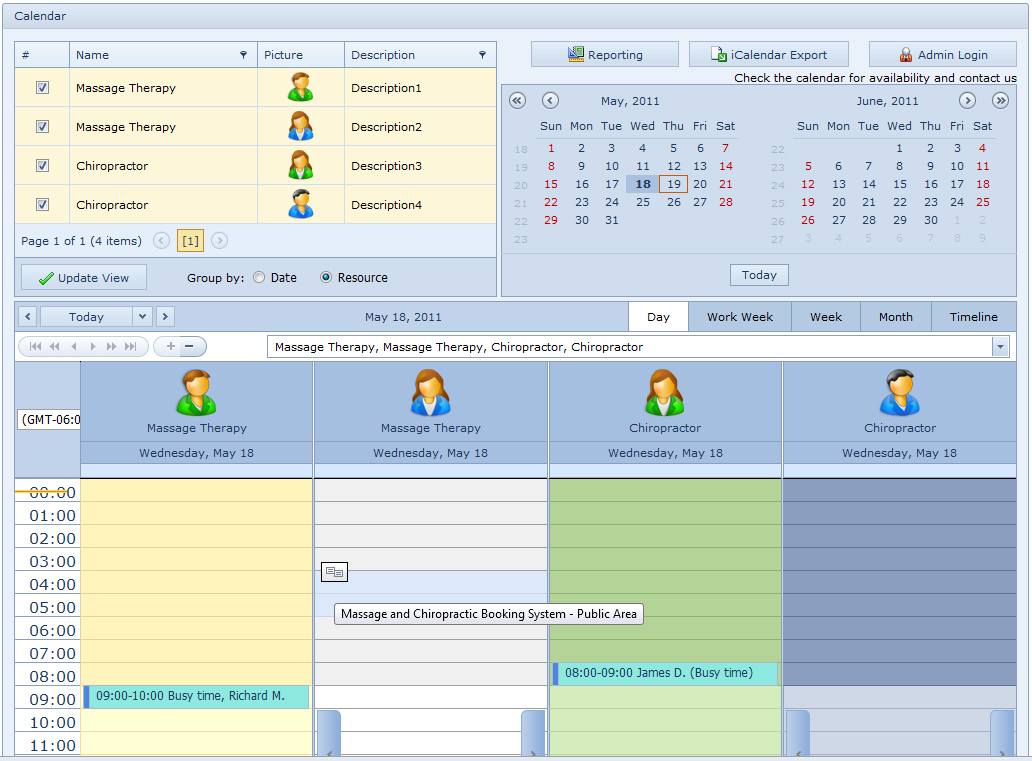
Task: Click Description2 row picture icon
Action: [x=301, y=126]
